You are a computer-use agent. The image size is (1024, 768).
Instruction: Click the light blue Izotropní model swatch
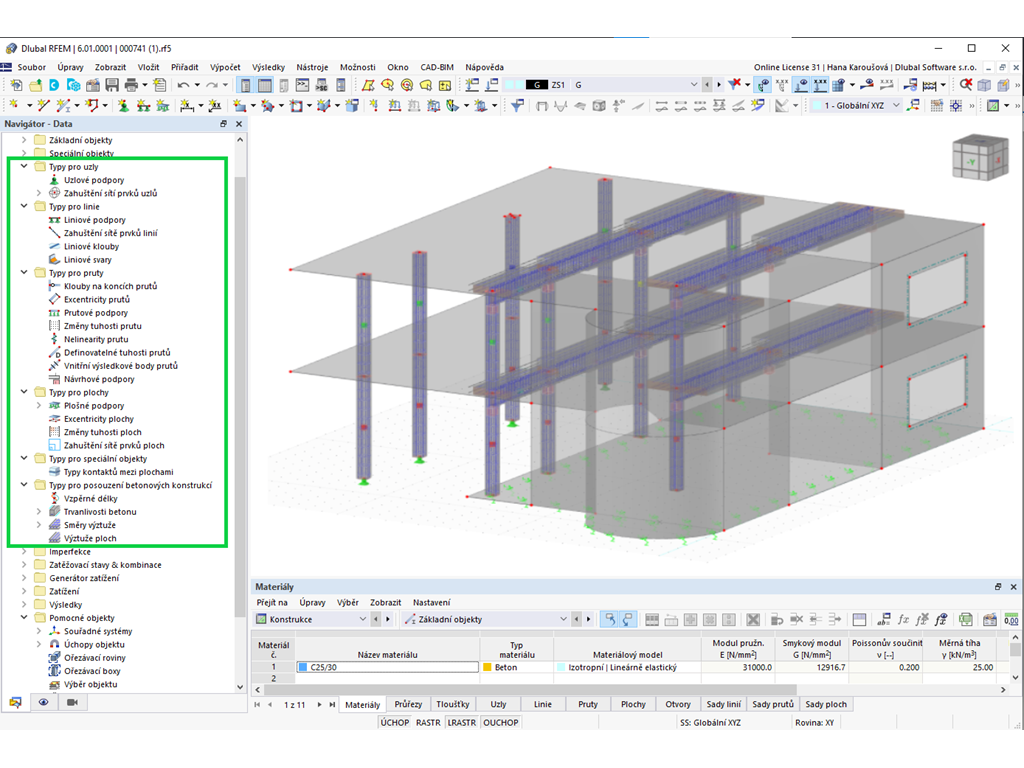point(561,667)
